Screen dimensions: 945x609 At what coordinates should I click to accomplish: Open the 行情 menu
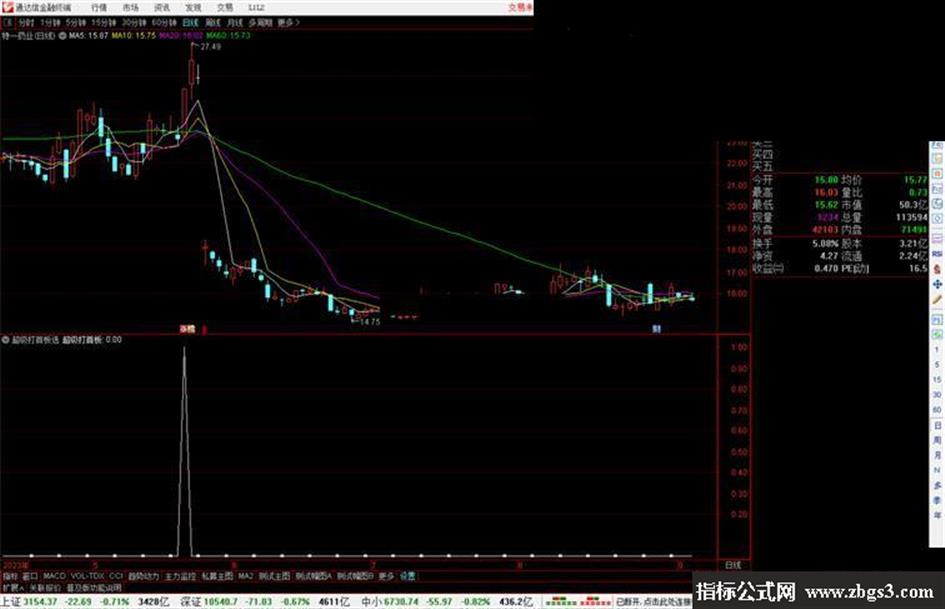coord(99,8)
